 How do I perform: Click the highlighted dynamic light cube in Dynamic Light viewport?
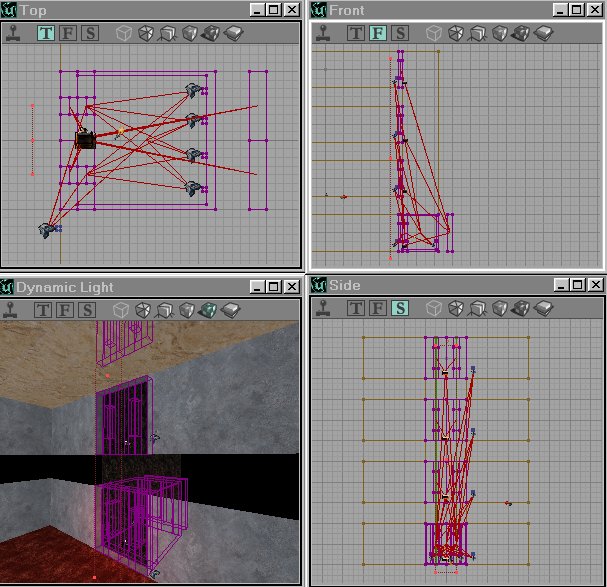click(x=211, y=310)
